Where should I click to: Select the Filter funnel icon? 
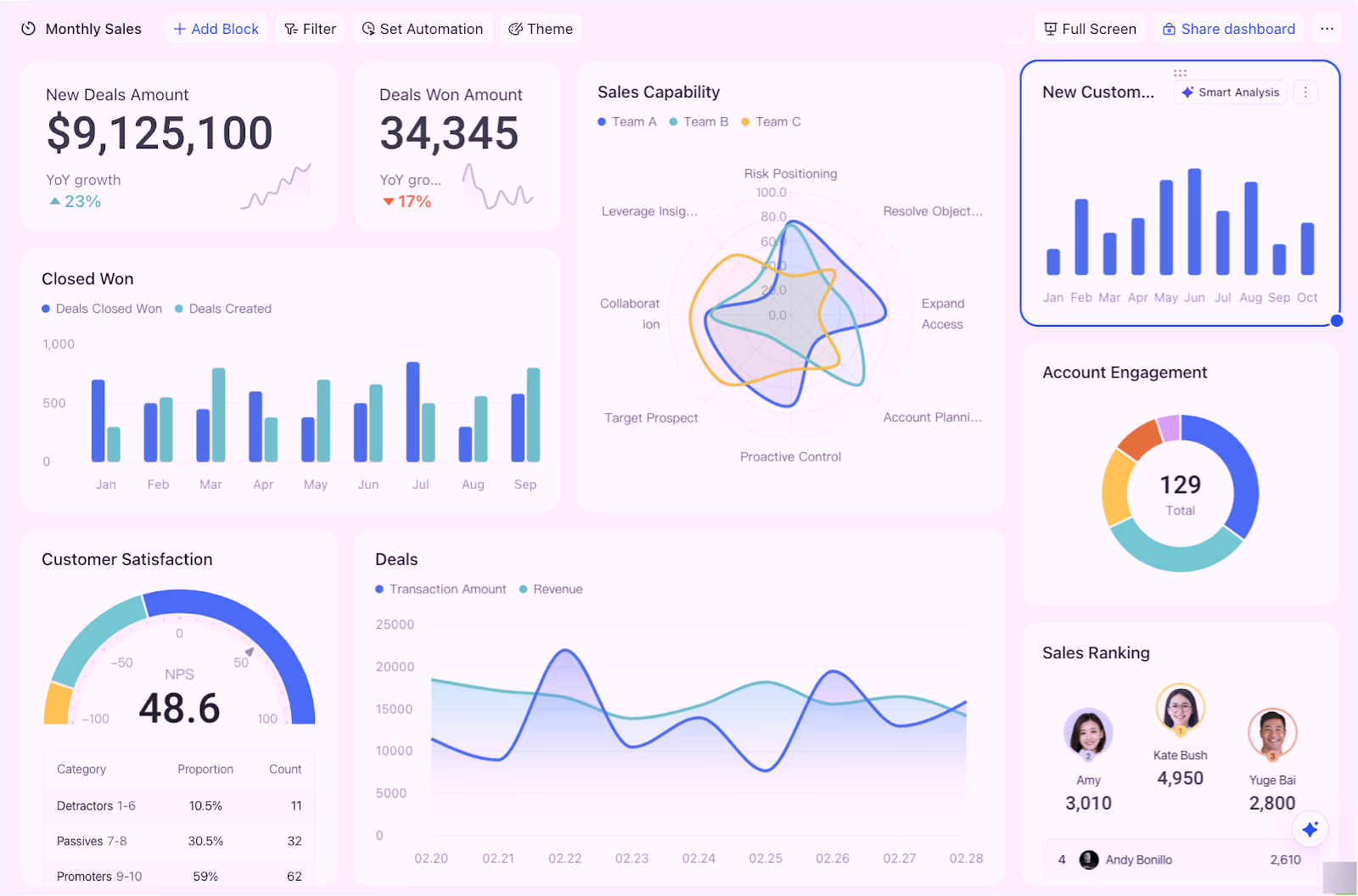289,28
